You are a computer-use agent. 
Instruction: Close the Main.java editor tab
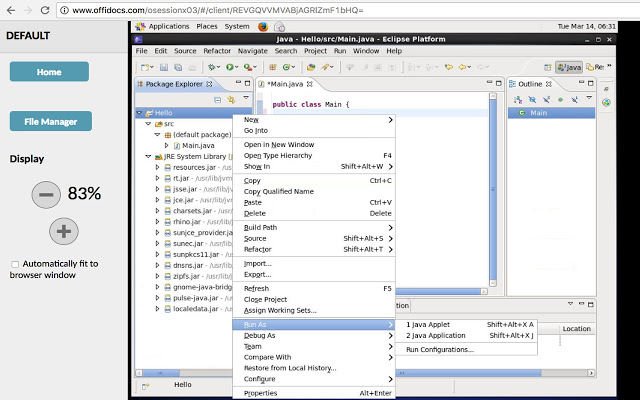pos(309,84)
